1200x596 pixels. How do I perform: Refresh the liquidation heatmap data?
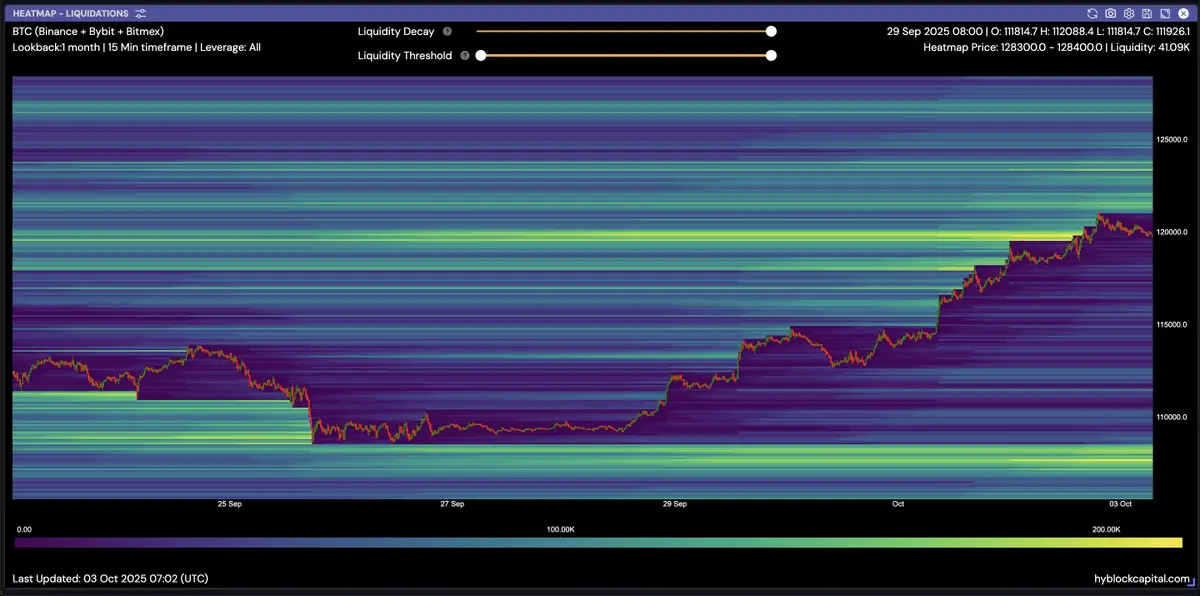(x=1093, y=14)
